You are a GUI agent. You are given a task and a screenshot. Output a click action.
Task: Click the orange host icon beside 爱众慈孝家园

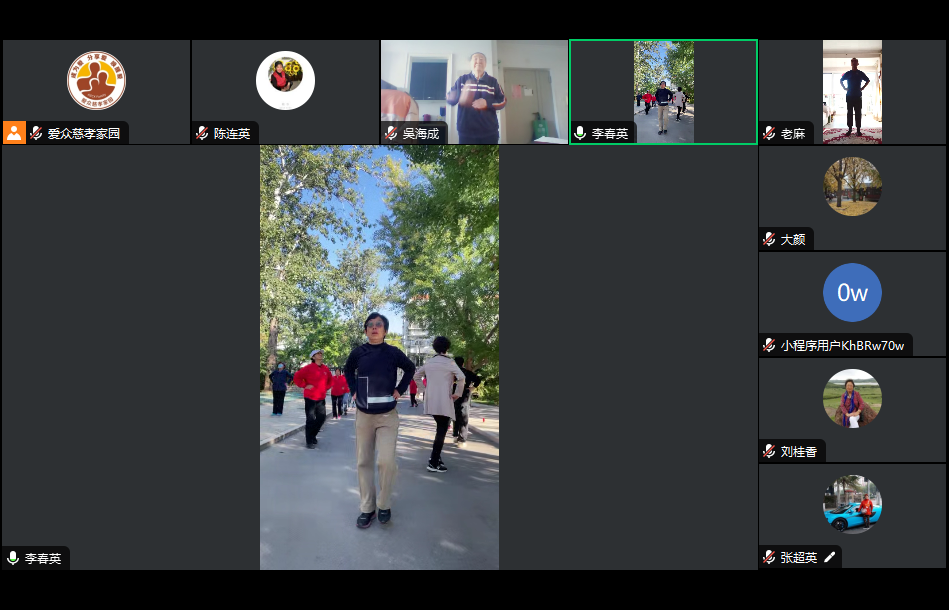(x=14, y=133)
